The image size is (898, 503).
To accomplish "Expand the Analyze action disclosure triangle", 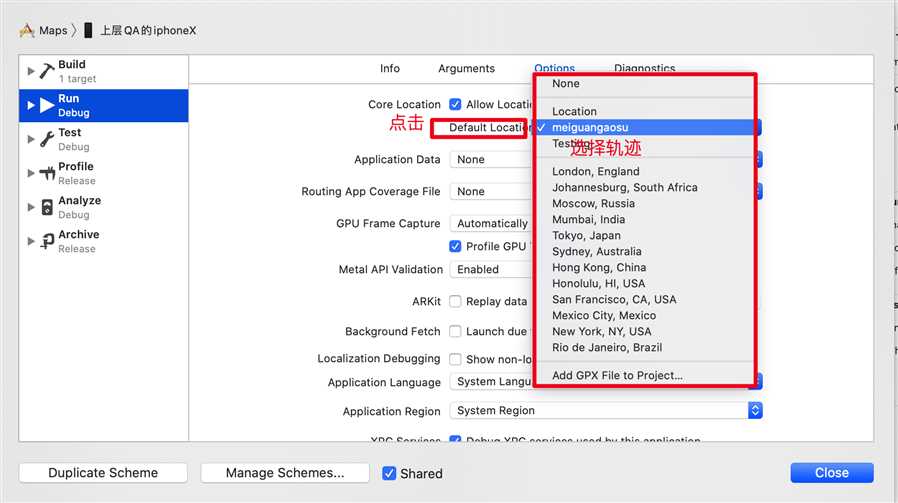I will [x=31, y=207].
